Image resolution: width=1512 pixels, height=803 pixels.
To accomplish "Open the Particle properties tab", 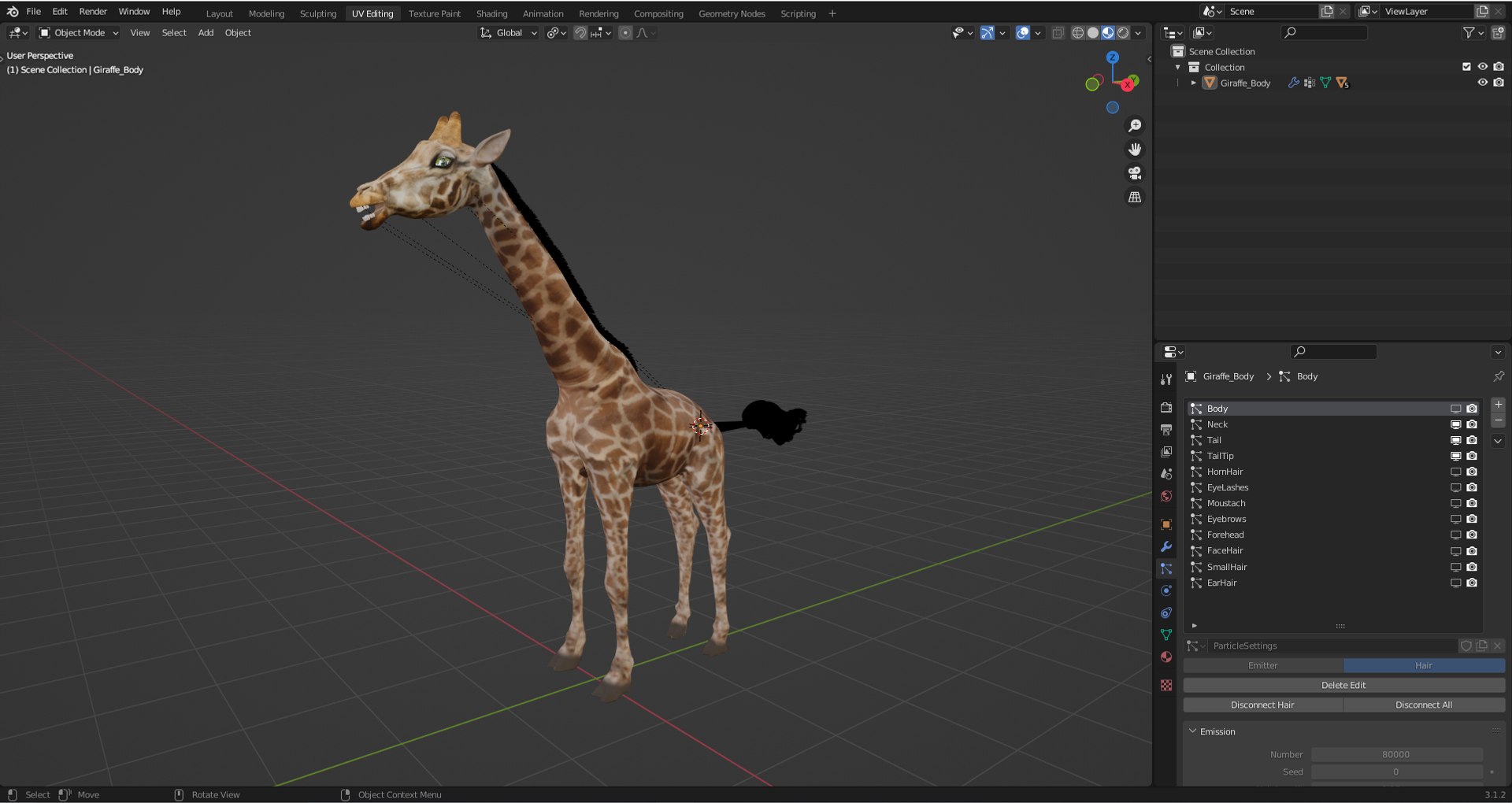I will pyautogui.click(x=1166, y=568).
